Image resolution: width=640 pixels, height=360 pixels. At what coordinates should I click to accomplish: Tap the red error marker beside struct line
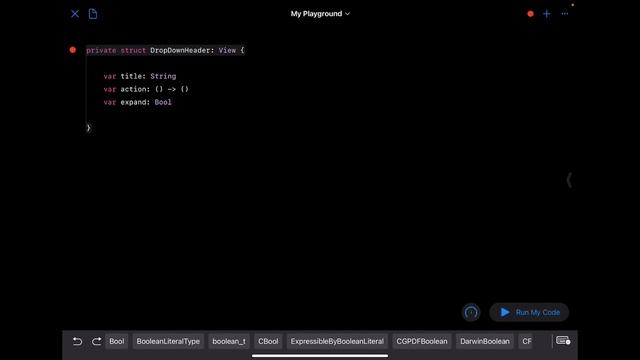[73, 50]
